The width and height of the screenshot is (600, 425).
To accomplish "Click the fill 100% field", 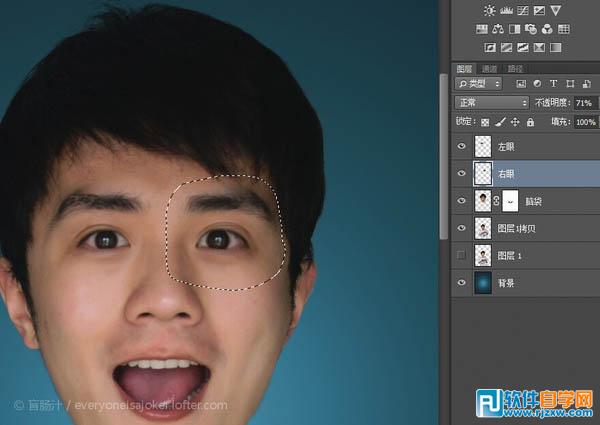I will coord(586,122).
